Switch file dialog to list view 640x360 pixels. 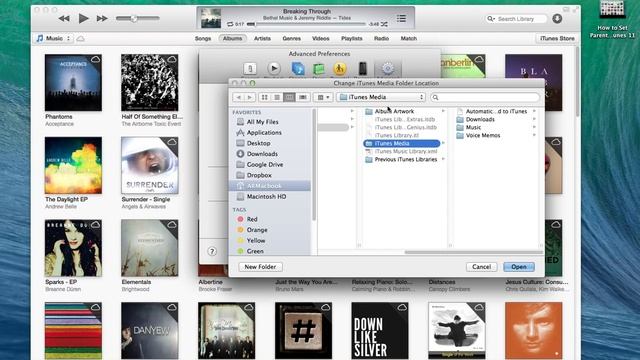coord(277,97)
